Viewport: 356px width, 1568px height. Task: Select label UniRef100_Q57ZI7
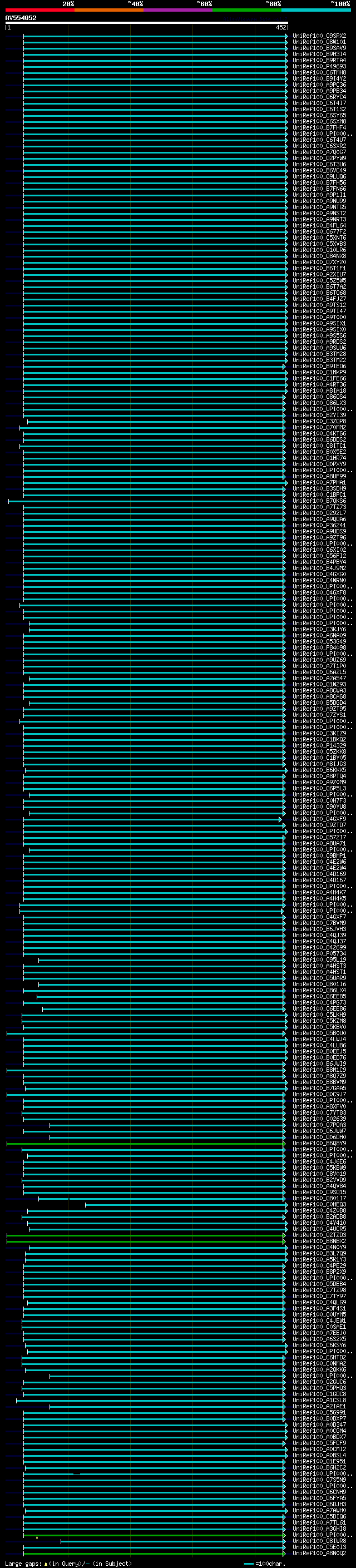(x=319, y=838)
